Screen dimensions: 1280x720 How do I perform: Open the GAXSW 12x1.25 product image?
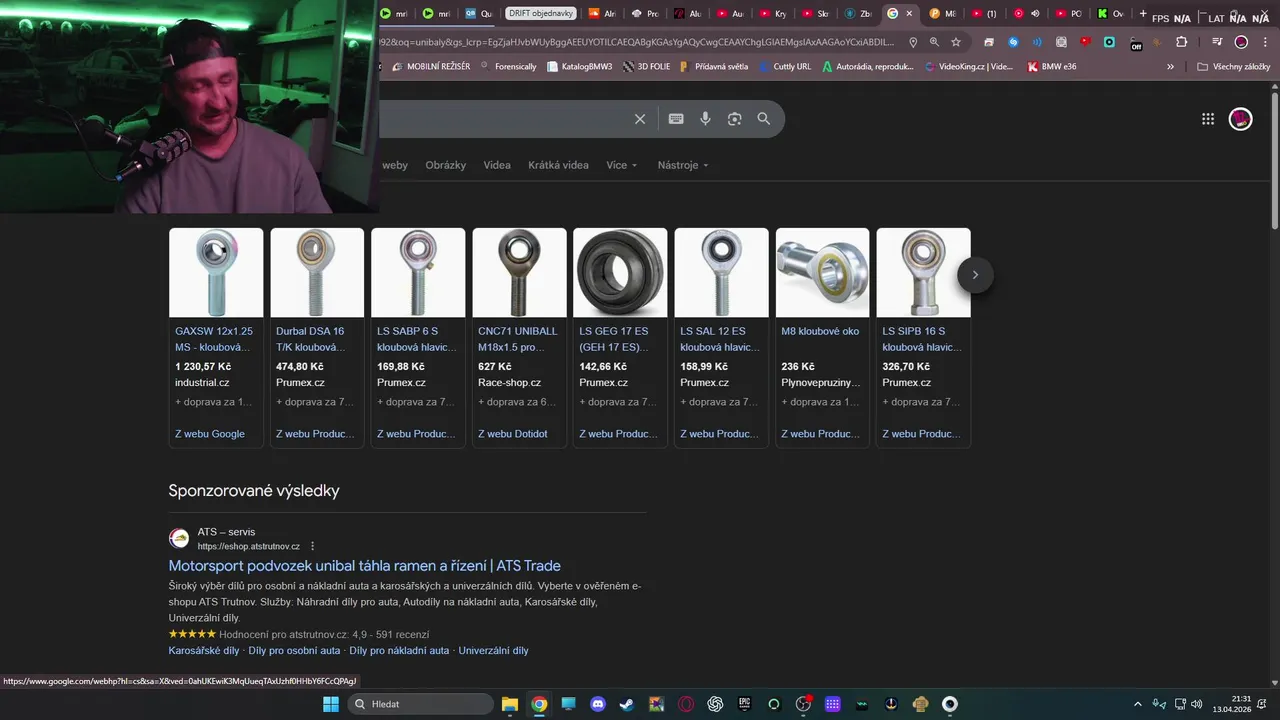tap(216, 273)
